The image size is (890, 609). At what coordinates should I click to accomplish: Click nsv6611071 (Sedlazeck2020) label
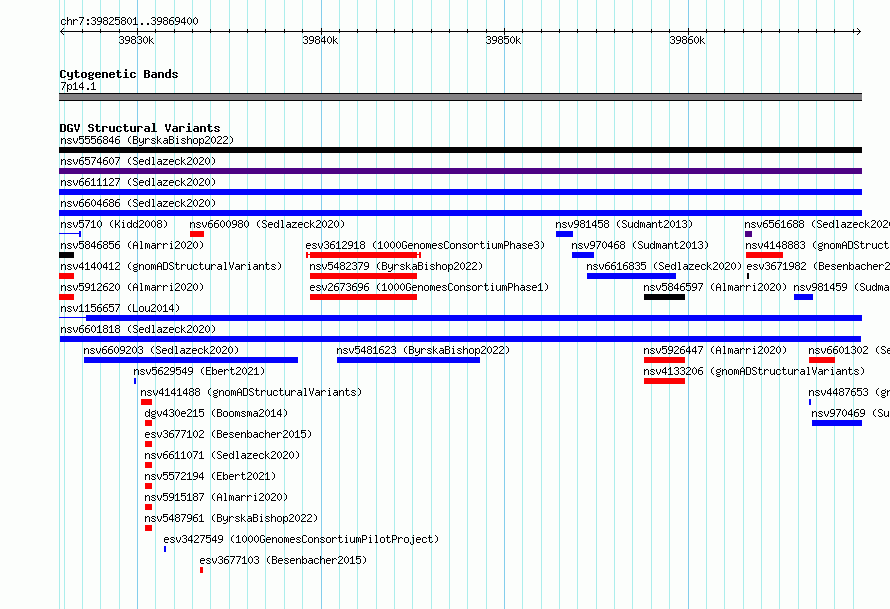[x=222, y=455]
